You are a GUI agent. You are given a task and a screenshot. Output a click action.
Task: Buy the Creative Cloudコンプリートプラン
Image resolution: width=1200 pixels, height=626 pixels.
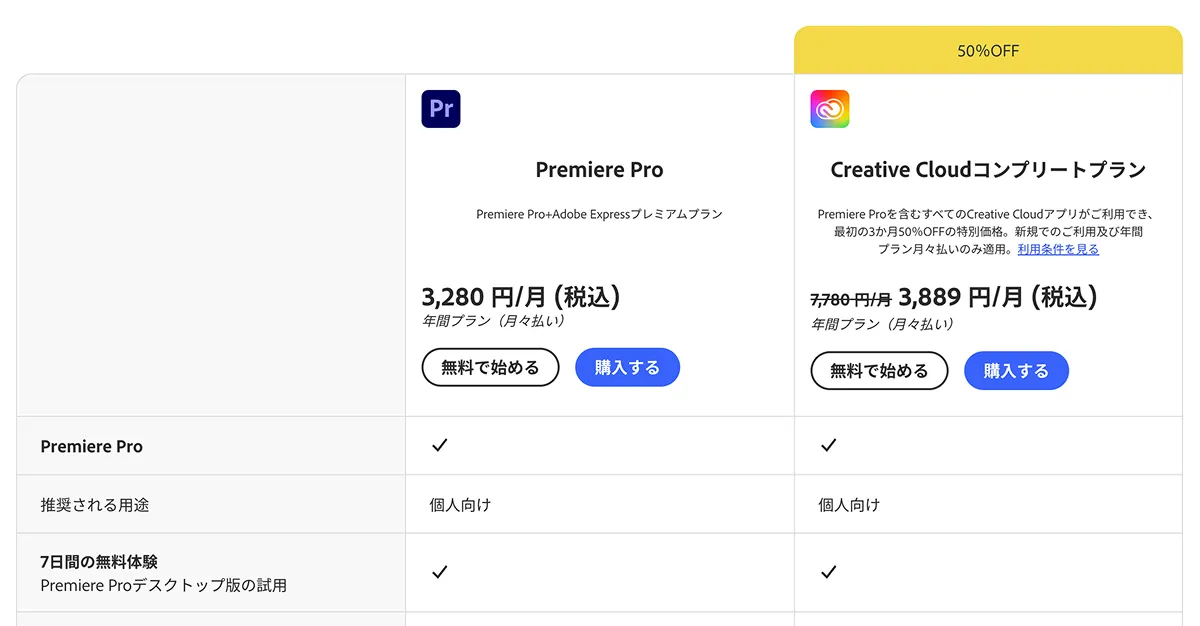tap(1016, 371)
